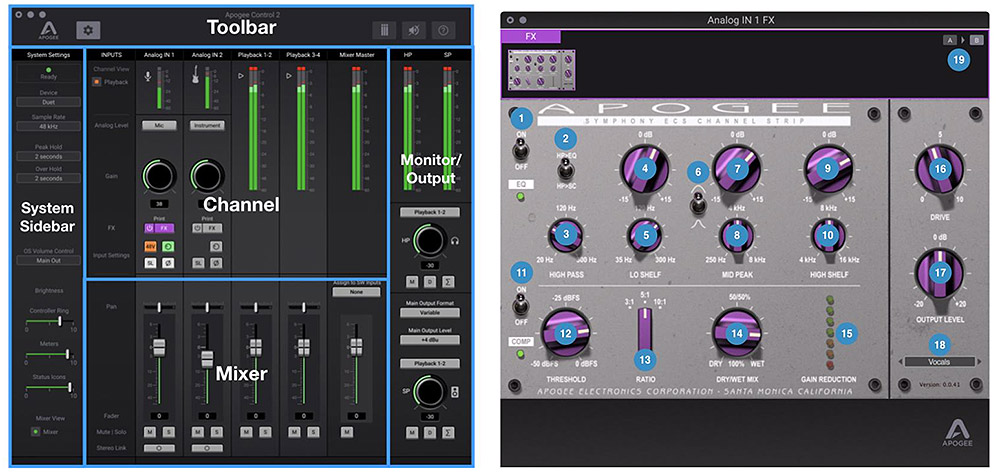Click the speaker icon next to SP knob
The image size is (1000, 475).
pyautogui.click(x=457, y=390)
